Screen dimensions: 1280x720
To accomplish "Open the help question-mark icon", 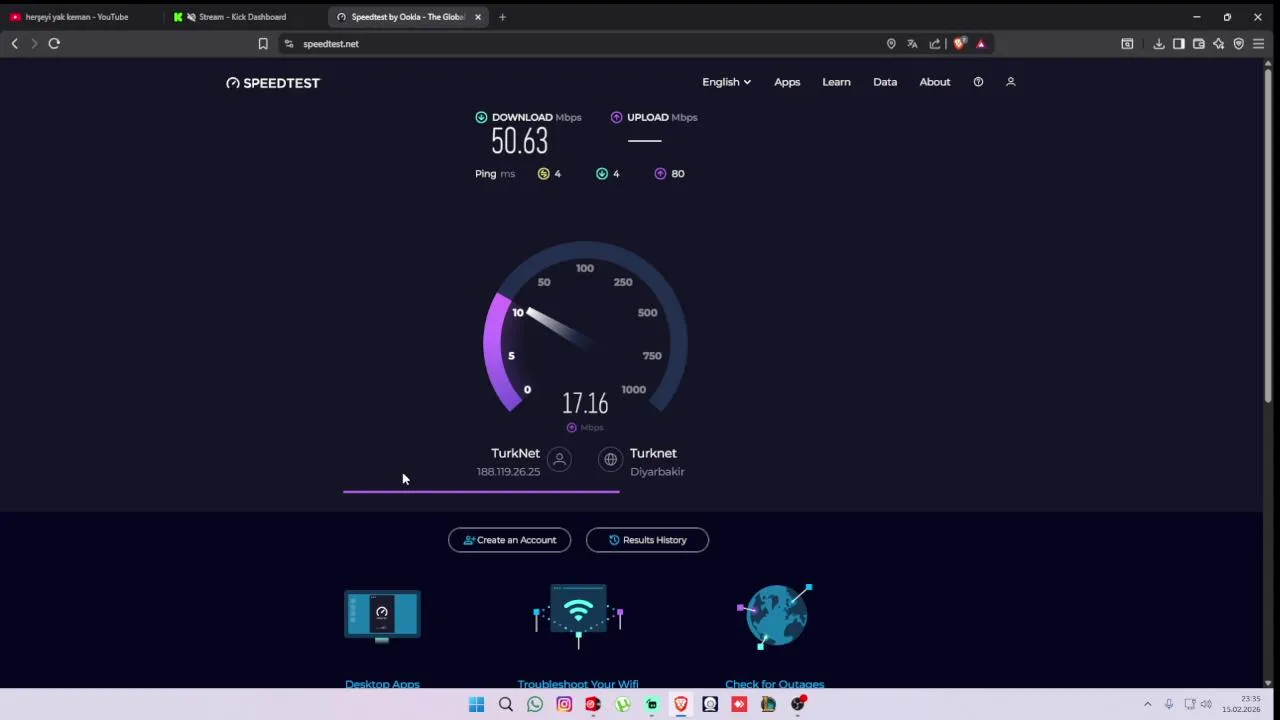I will point(978,82).
